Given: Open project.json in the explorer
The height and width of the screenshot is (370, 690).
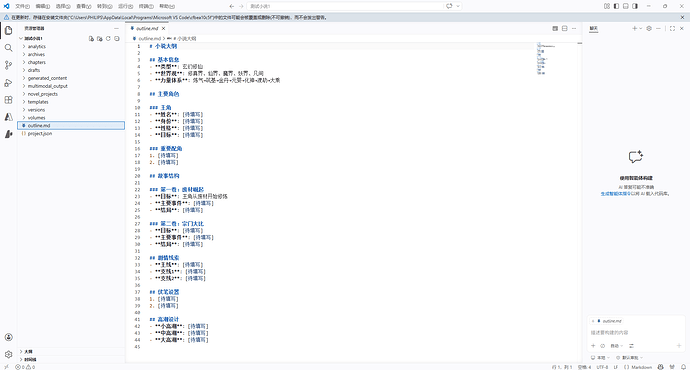Looking at the screenshot, I should 70,133.
